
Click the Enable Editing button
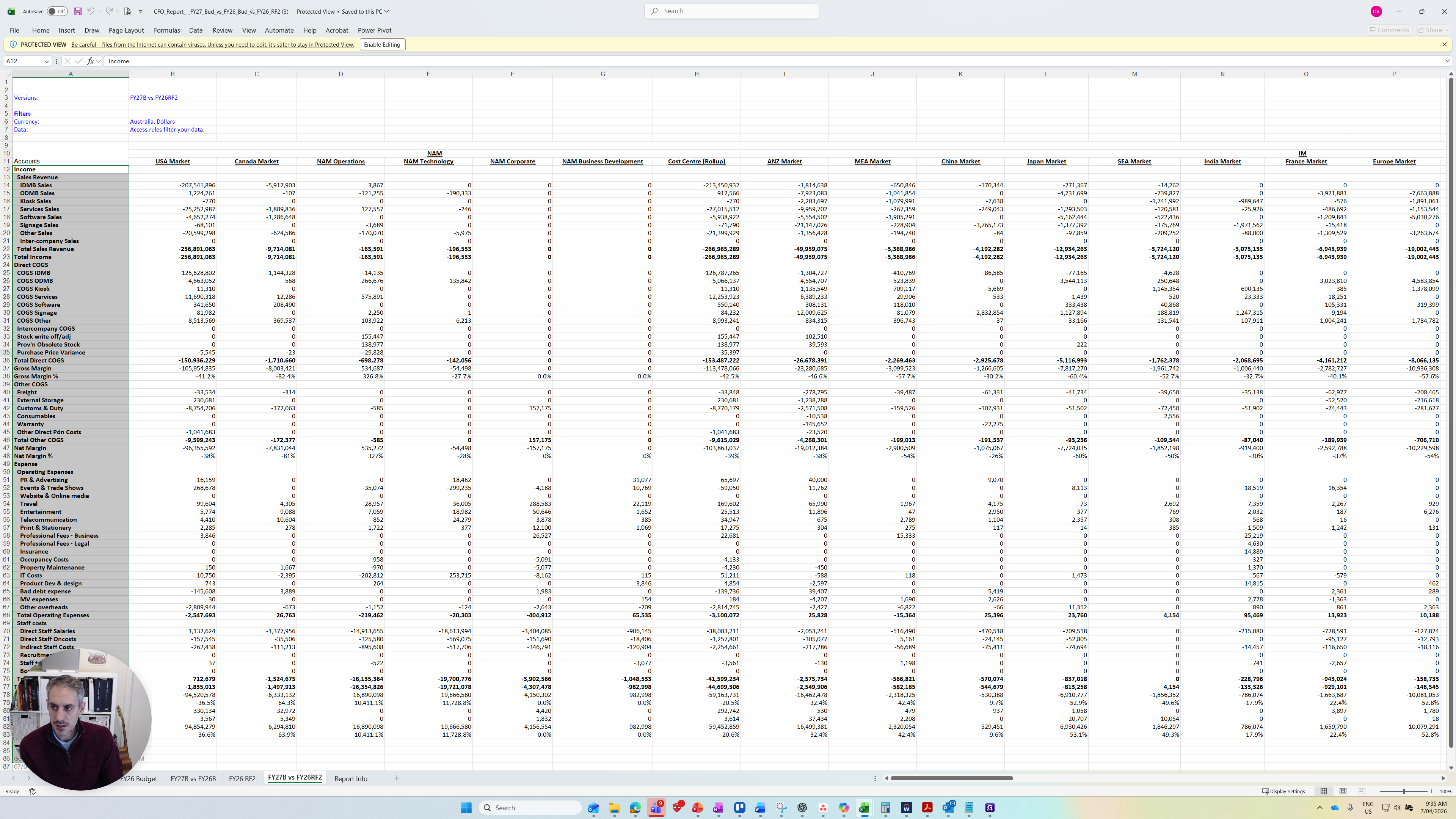coord(382,45)
